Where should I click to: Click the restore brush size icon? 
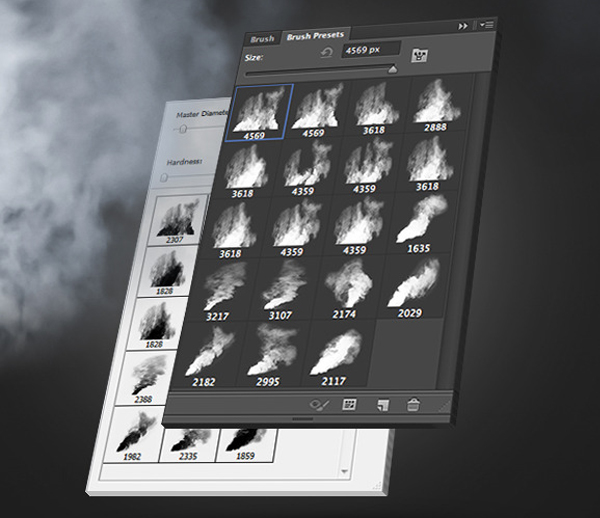(326, 52)
